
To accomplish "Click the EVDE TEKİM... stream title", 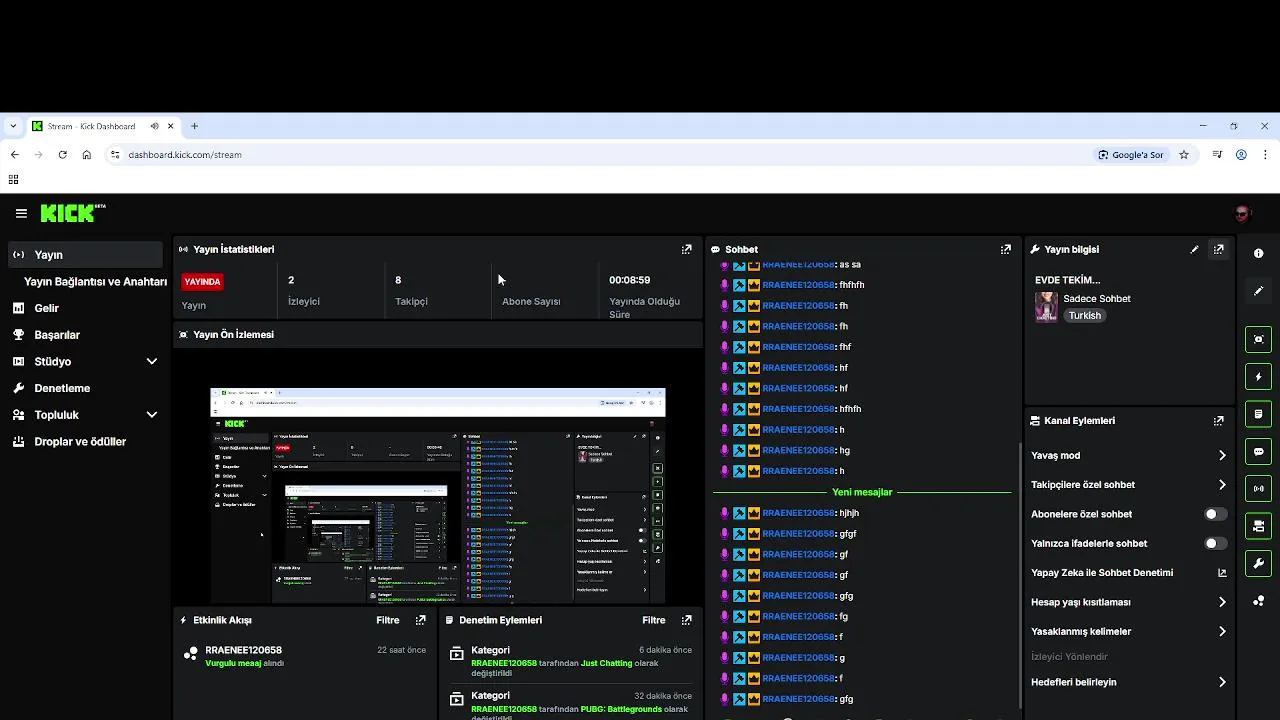I will [x=1067, y=280].
